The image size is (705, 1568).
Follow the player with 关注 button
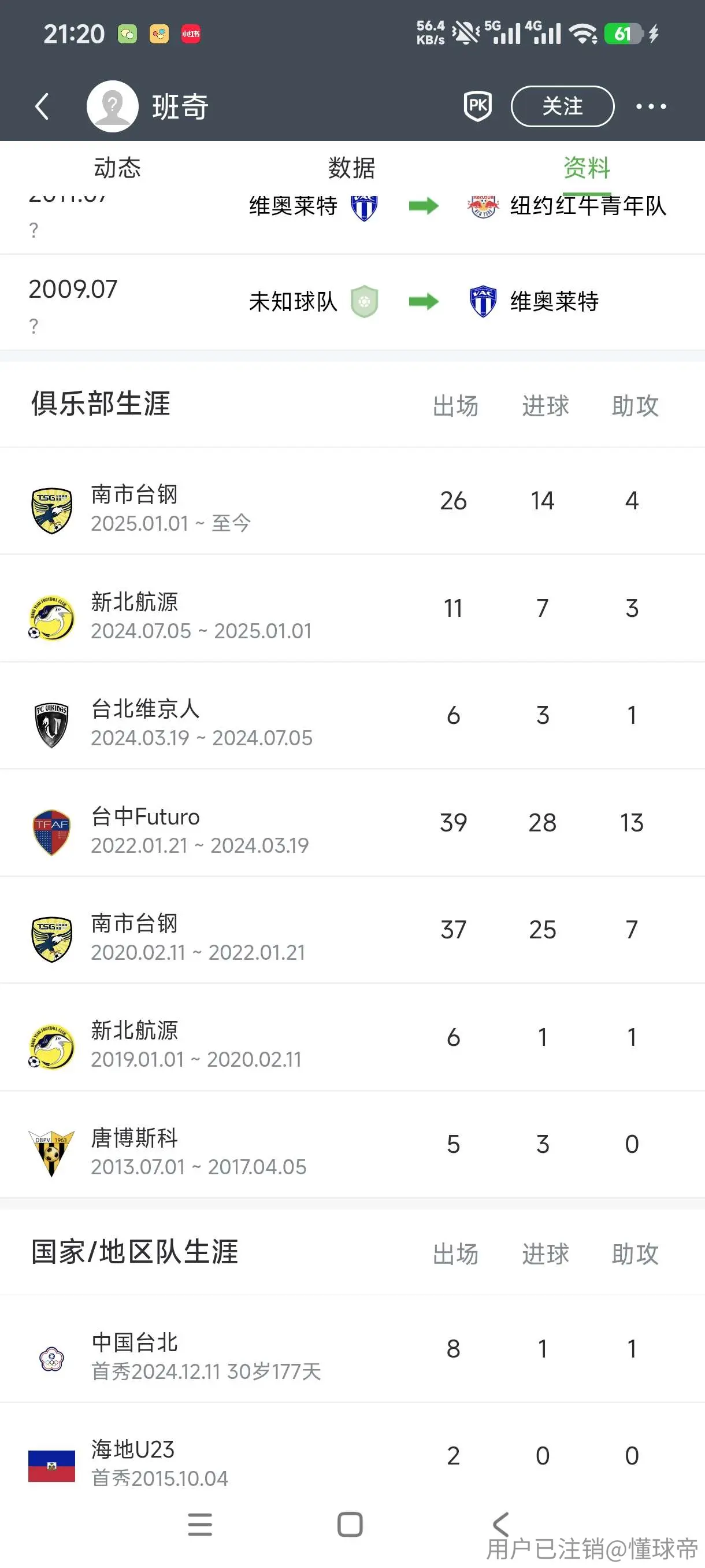[x=562, y=106]
